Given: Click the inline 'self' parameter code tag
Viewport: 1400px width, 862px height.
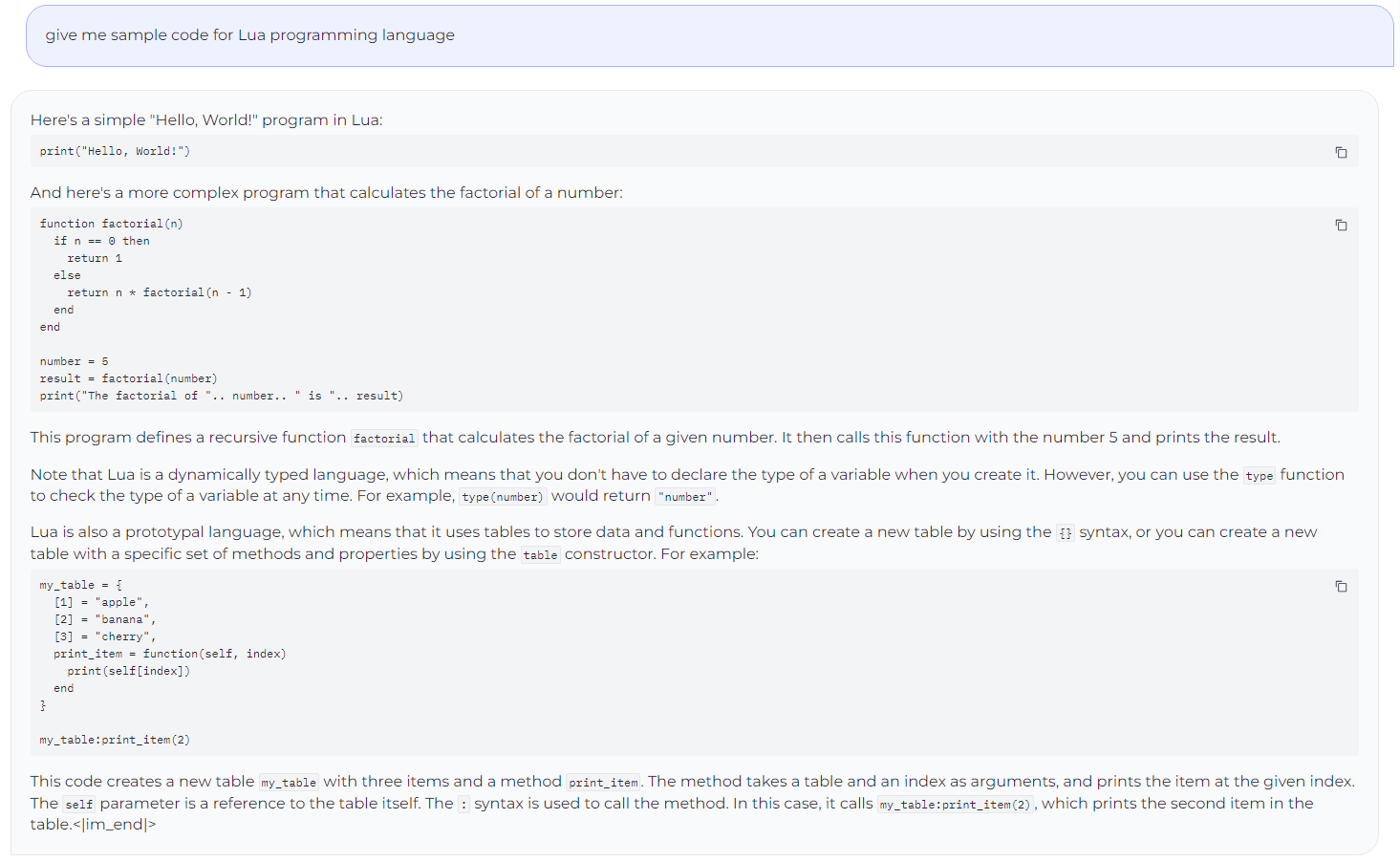Looking at the screenshot, I should [79, 805].
